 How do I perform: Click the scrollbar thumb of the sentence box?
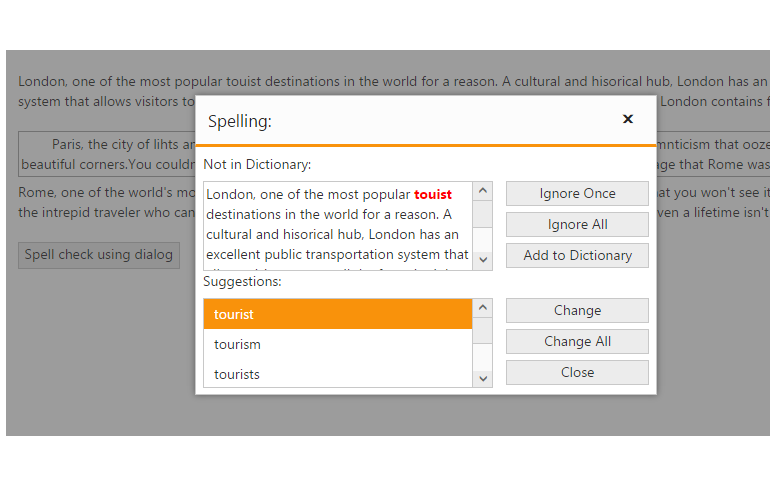coord(483,215)
